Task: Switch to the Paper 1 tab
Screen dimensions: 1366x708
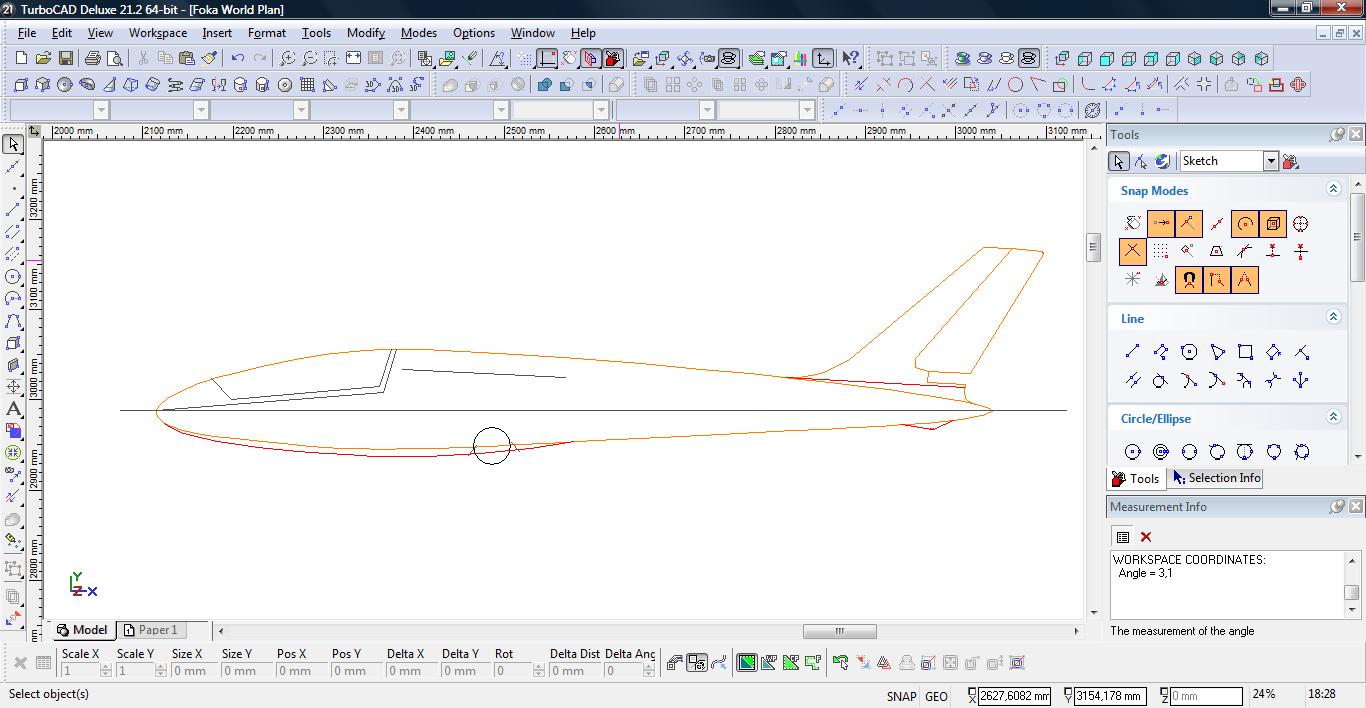Action: coord(151,630)
